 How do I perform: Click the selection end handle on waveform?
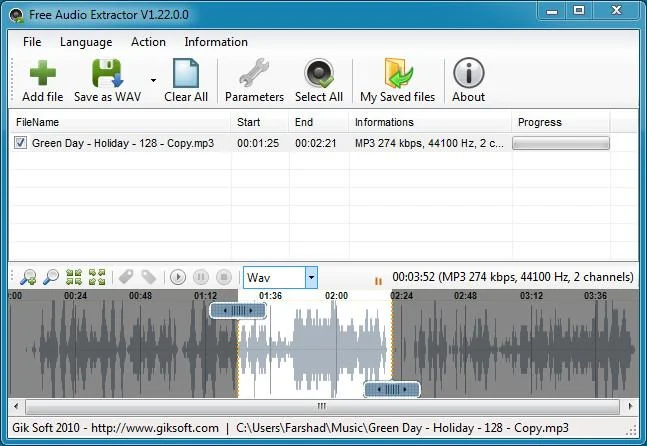(392, 389)
